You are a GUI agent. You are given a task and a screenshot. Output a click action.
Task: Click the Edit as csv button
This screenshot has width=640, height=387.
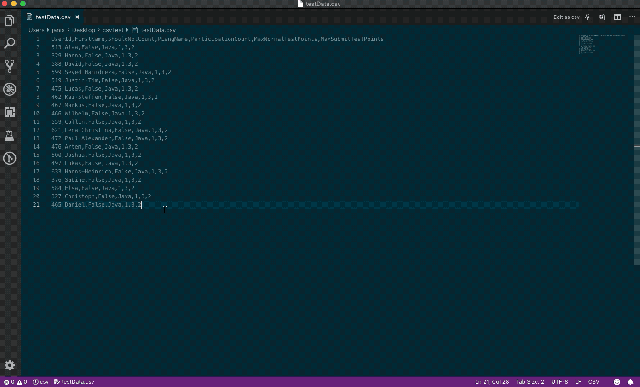[x=566, y=17]
